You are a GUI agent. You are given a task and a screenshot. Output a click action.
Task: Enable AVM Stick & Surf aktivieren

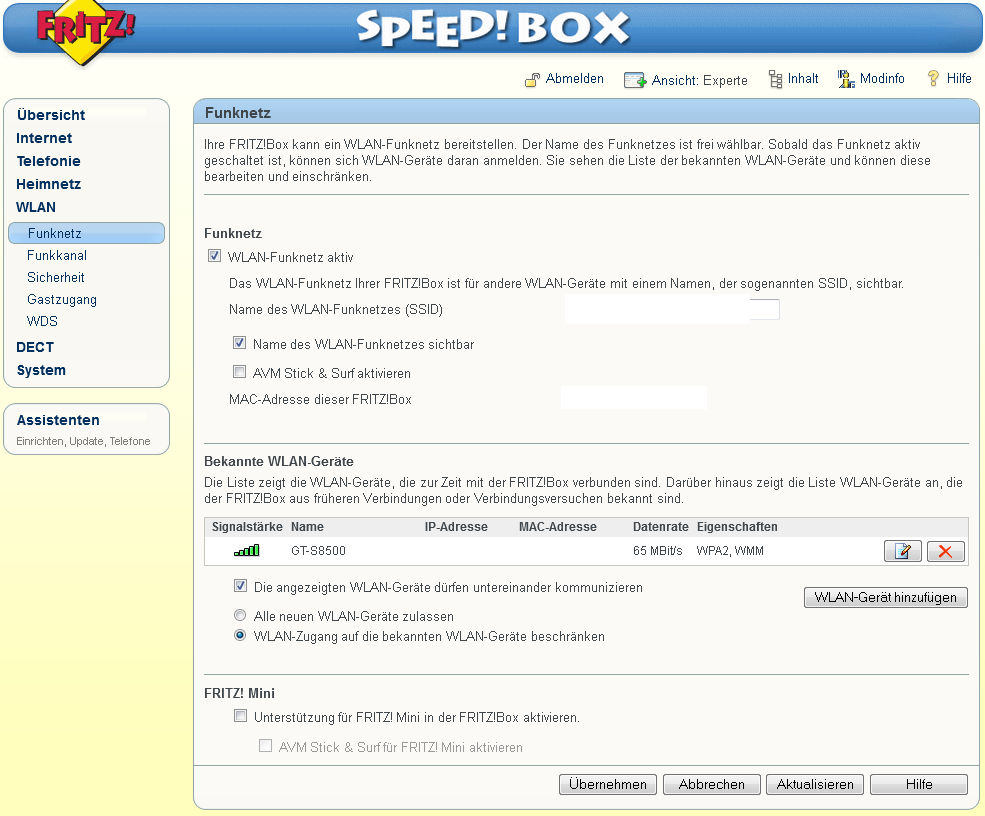tap(239, 372)
